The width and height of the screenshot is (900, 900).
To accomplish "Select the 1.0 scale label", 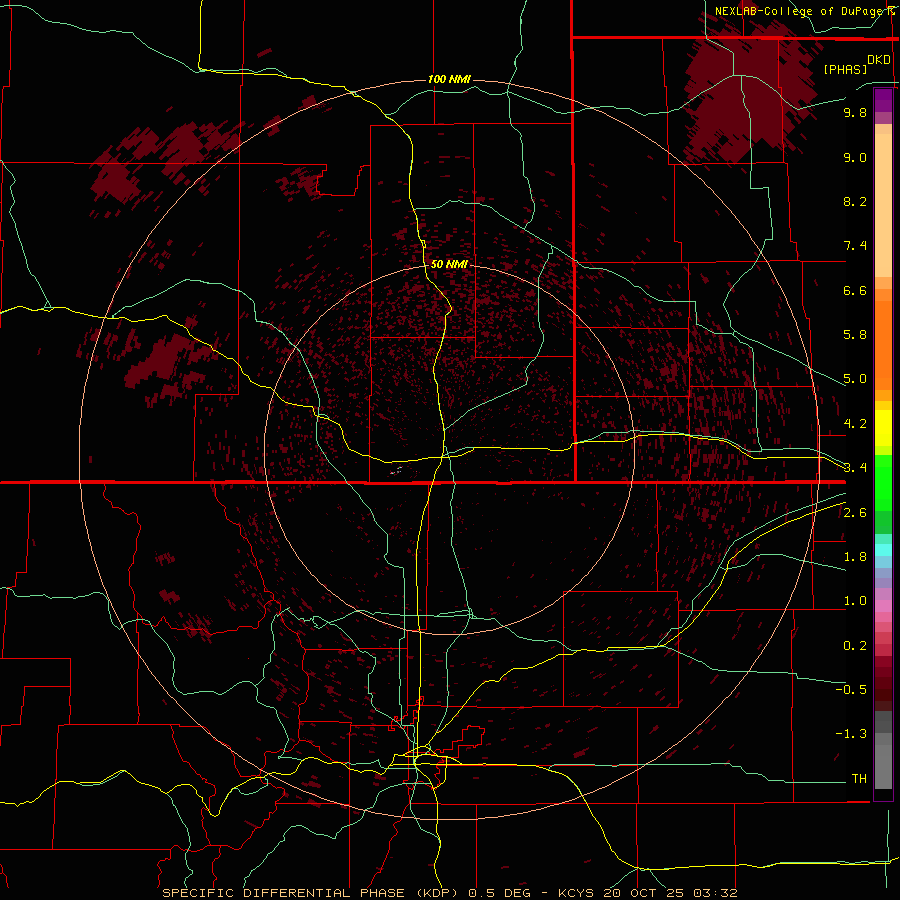I will (855, 601).
